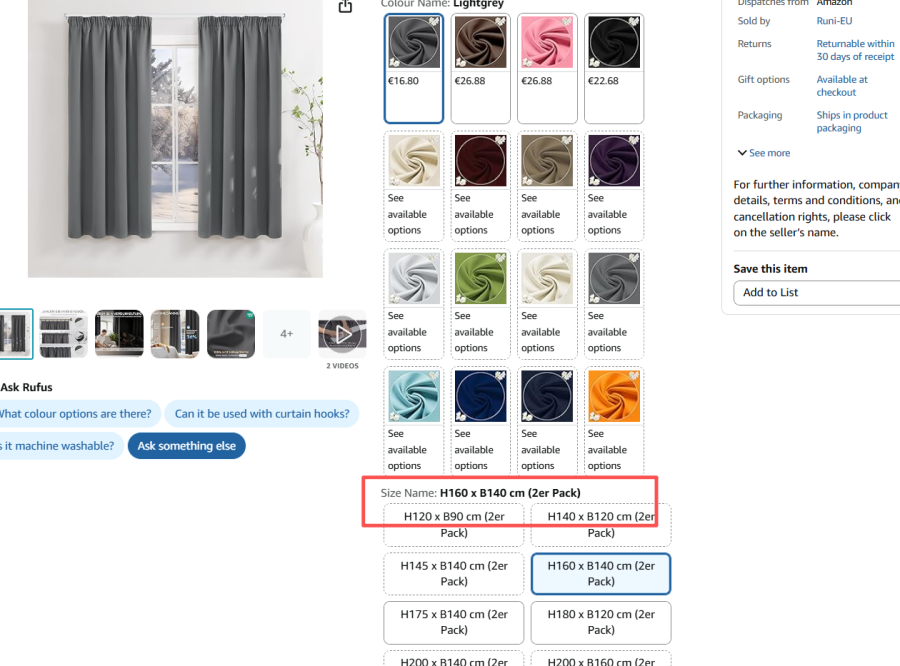Select size H180 x B120 cm (2er Pack)
The height and width of the screenshot is (666, 900).
click(601, 622)
